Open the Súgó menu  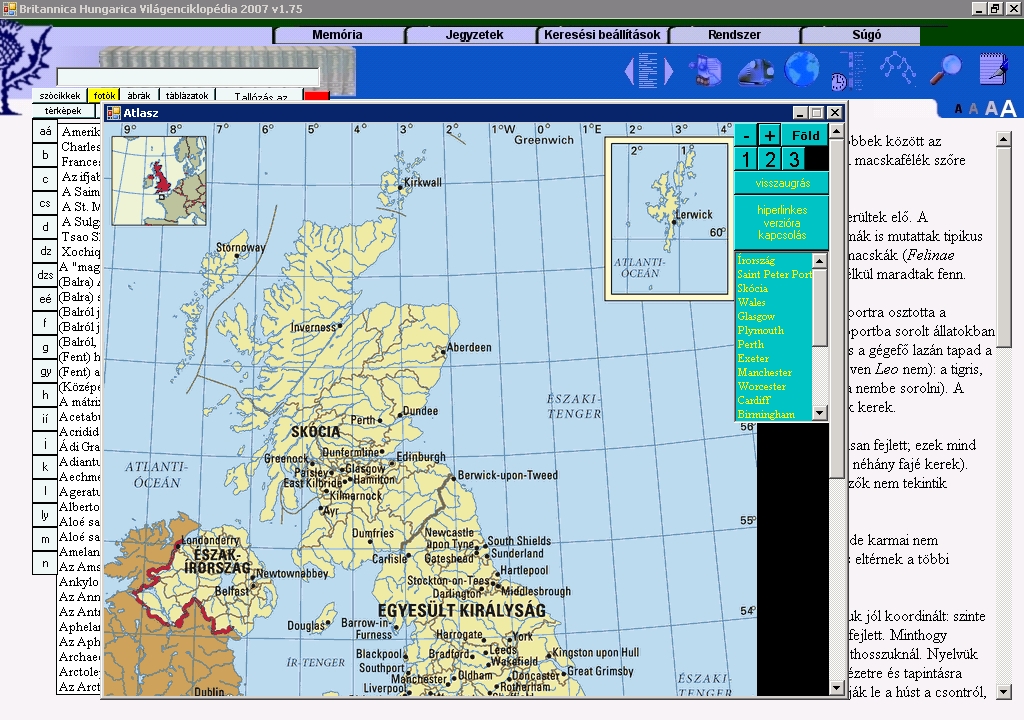pyautogui.click(x=866, y=35)
